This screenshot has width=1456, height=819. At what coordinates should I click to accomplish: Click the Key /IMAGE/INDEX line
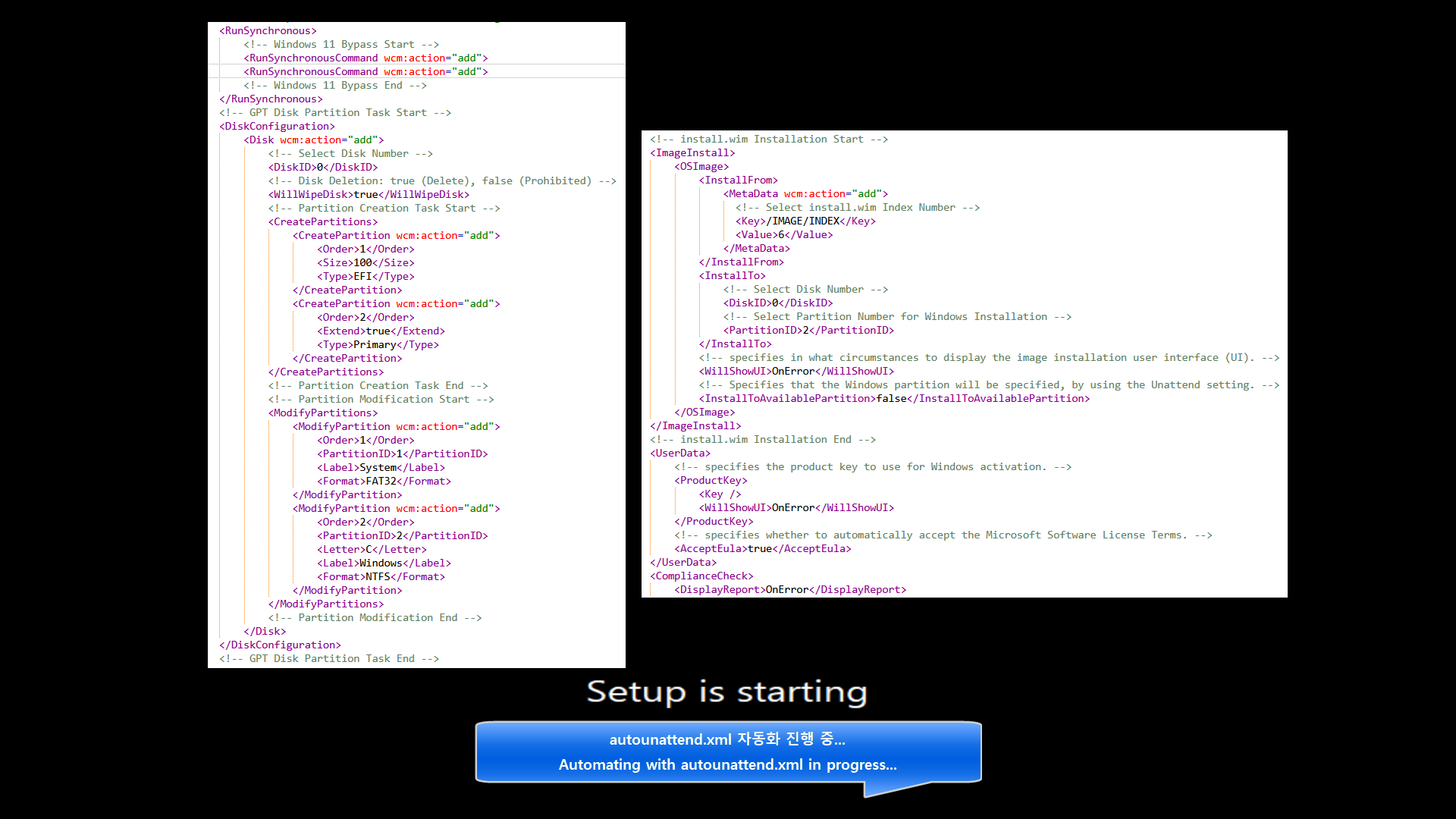(805, 221)
